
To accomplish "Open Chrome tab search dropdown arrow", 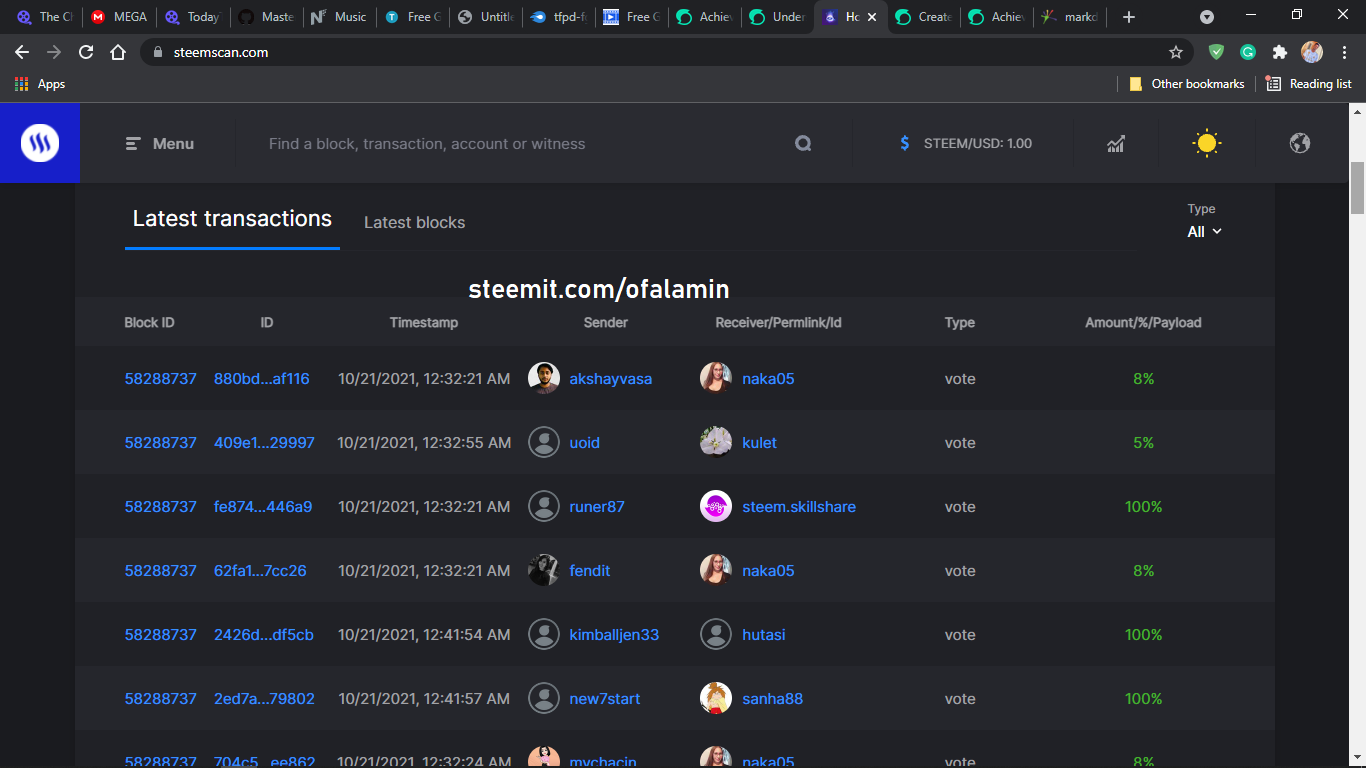I will click(x=1207, y=17).
